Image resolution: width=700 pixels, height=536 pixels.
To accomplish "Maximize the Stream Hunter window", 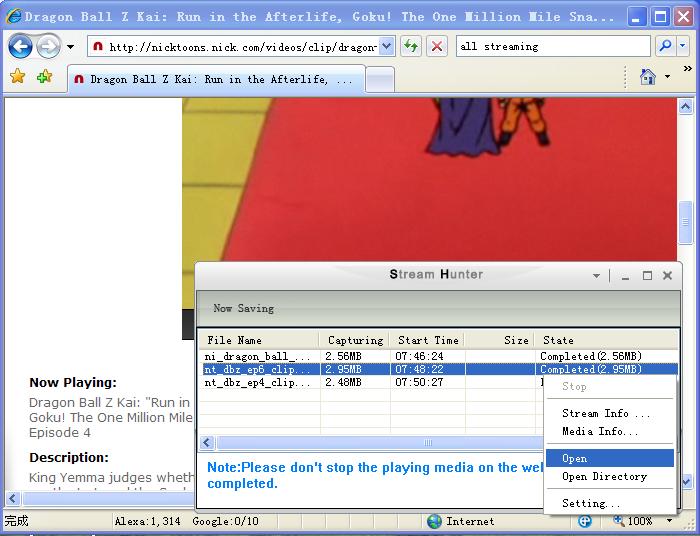I will 647,276.
